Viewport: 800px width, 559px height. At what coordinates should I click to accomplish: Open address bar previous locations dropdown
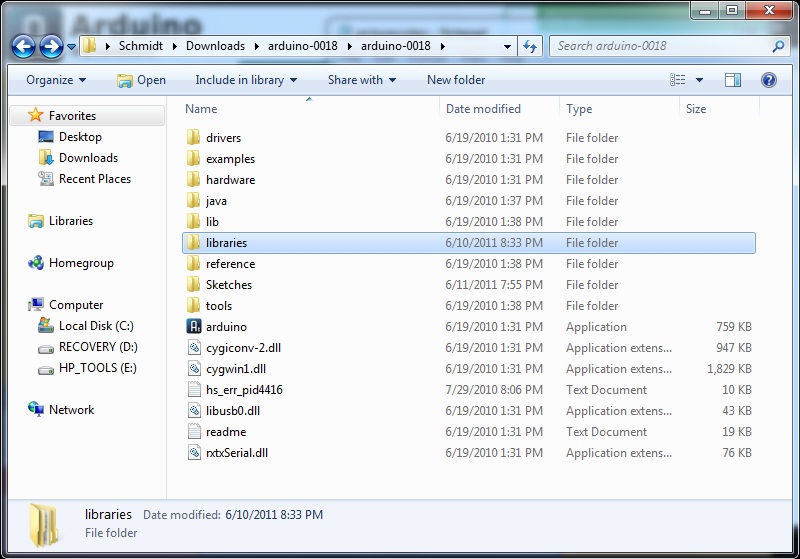pyautogui.click(x=507, y=46)
